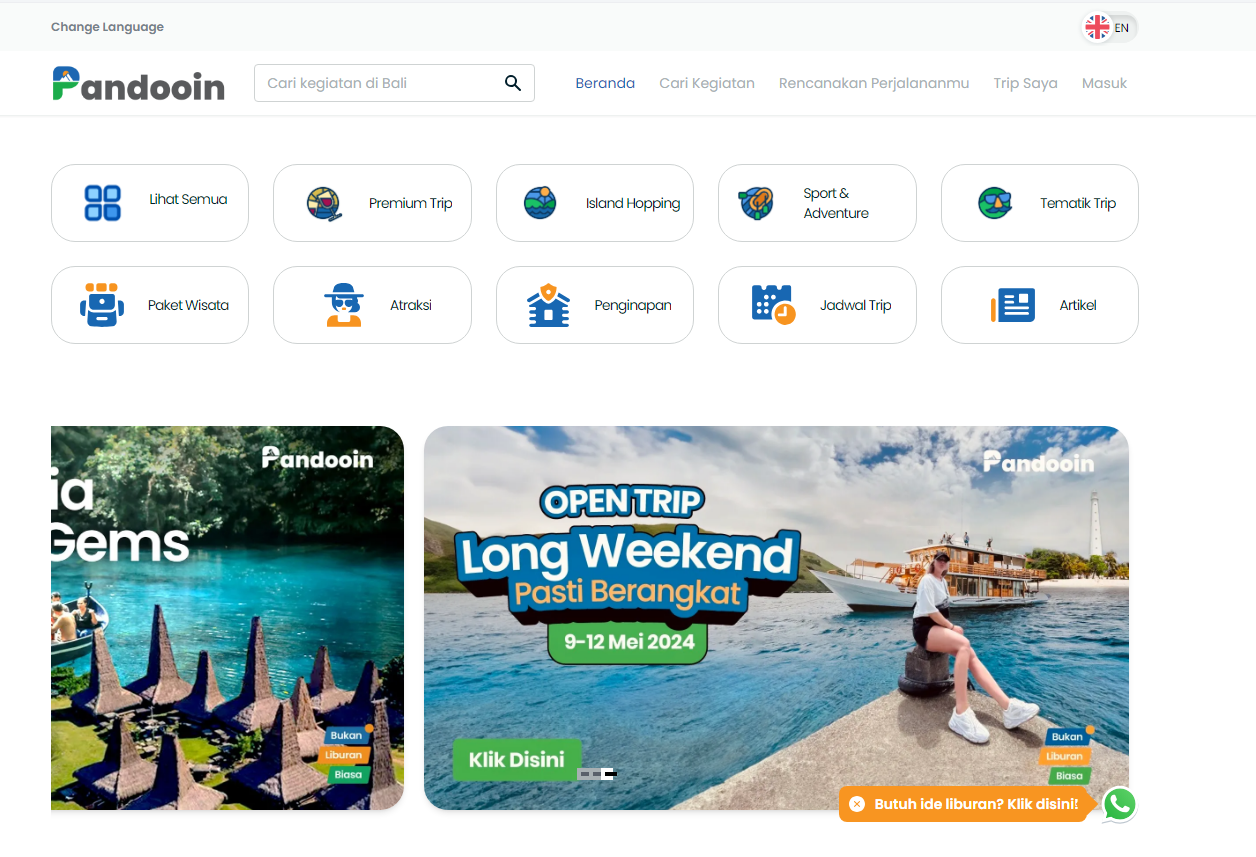Viewport: 1256px width, 857px height.
Task: Click the Masuk login link
Action: 1104,83
